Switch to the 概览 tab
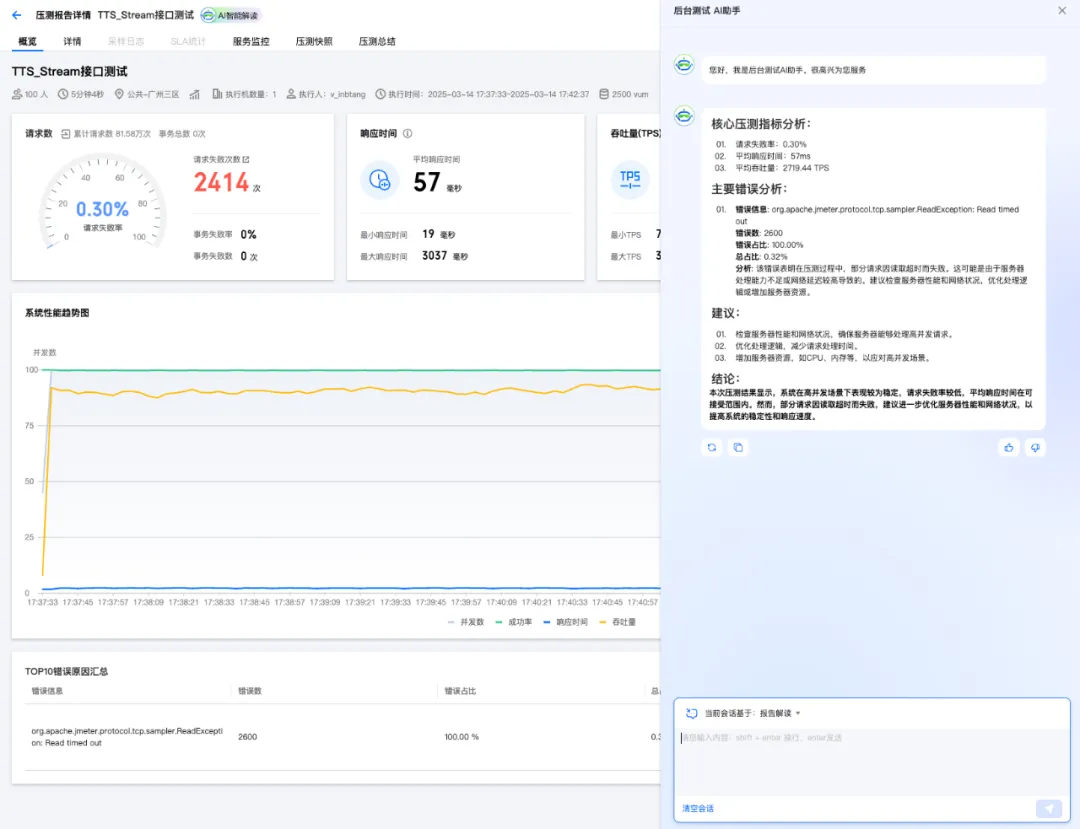 click(28, 41)
